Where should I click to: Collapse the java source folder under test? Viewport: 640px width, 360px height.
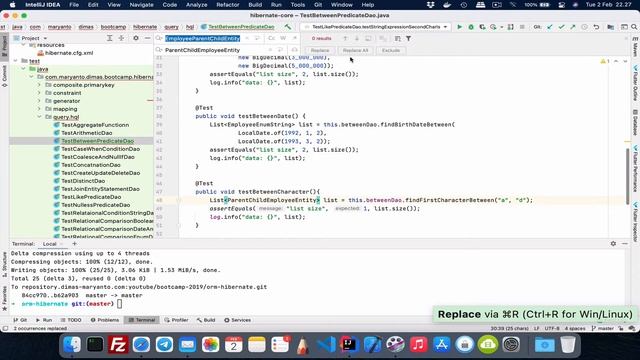pyautogui.click(x=23, y=69)
